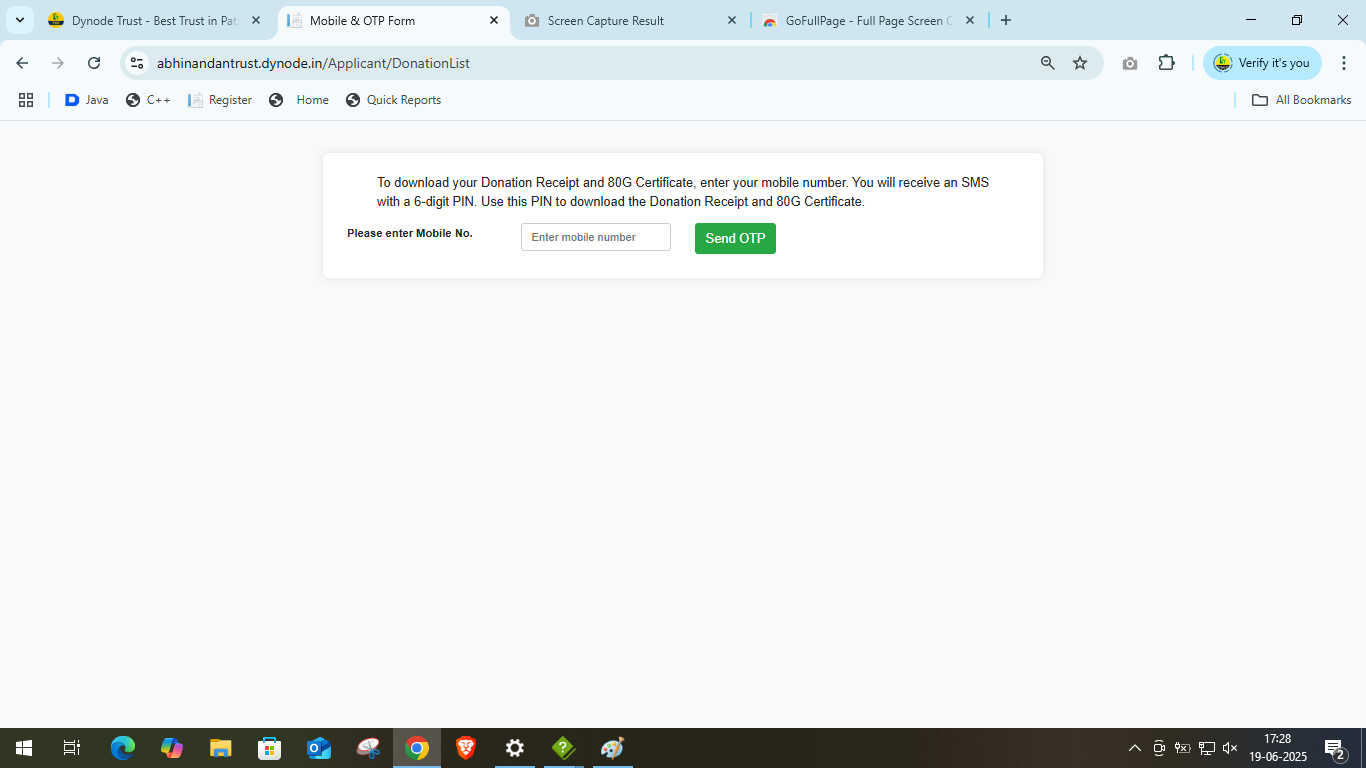Open the page zoom magnifier icon
The image size is (1366, 768).
click(1047, 63)
